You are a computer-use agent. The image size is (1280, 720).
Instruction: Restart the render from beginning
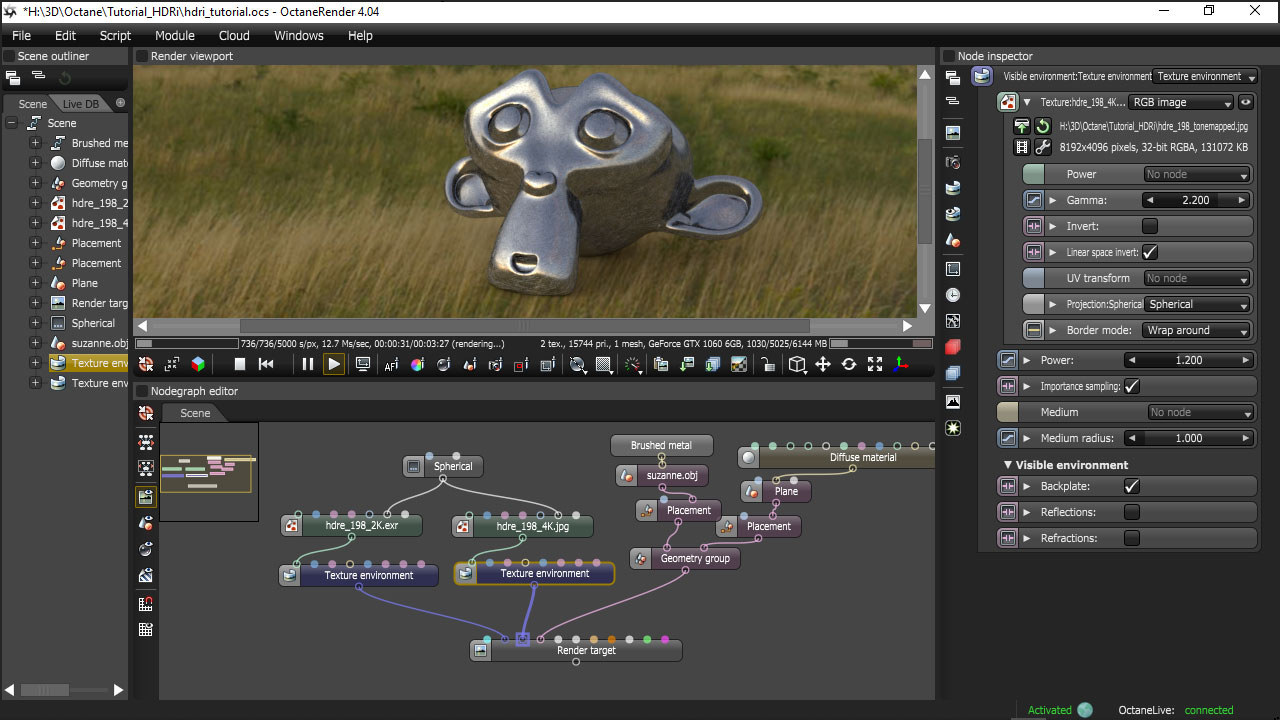coord(266,365)
